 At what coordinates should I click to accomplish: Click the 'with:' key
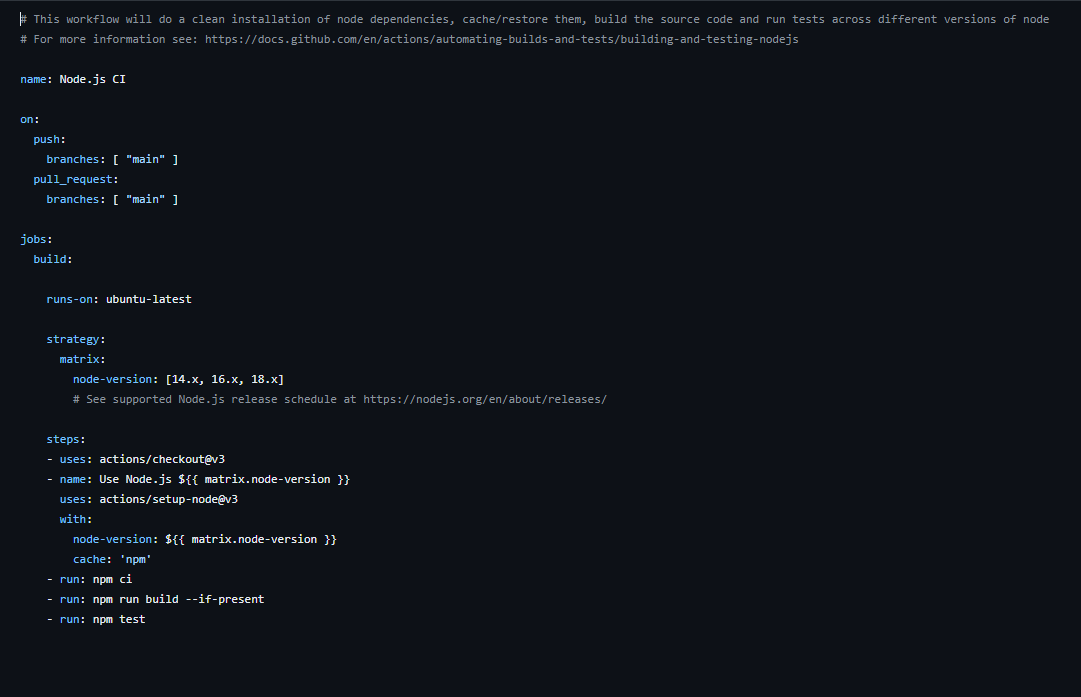(x=76, y=519)
